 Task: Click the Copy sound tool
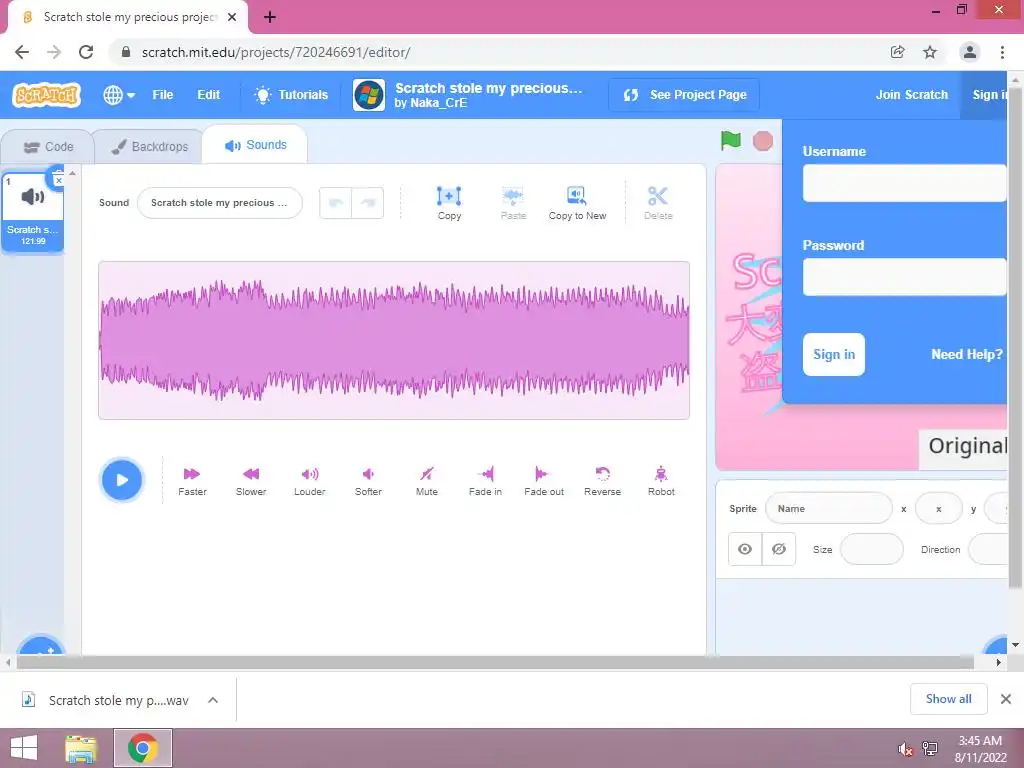449,203
